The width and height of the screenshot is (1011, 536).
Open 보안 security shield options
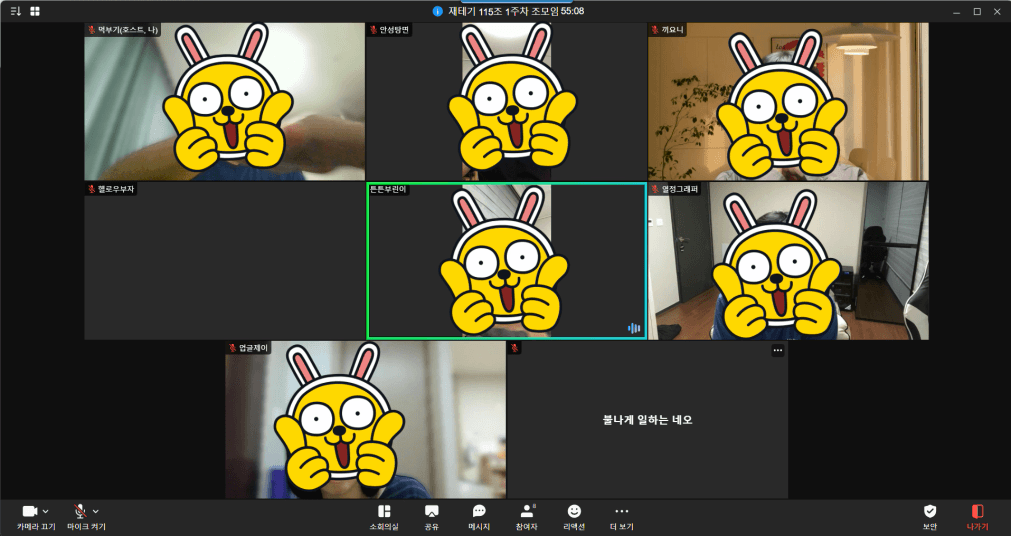(929, 517)
